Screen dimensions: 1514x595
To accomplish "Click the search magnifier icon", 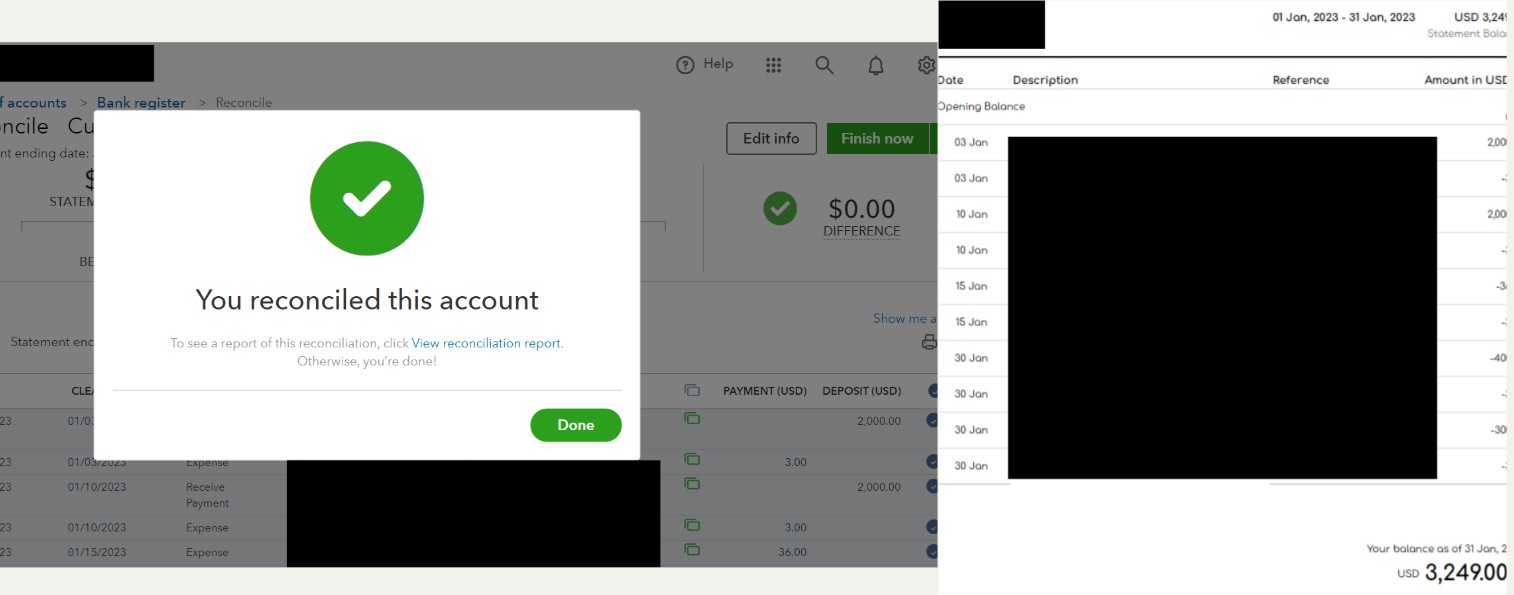I will (x=824, y=65).
